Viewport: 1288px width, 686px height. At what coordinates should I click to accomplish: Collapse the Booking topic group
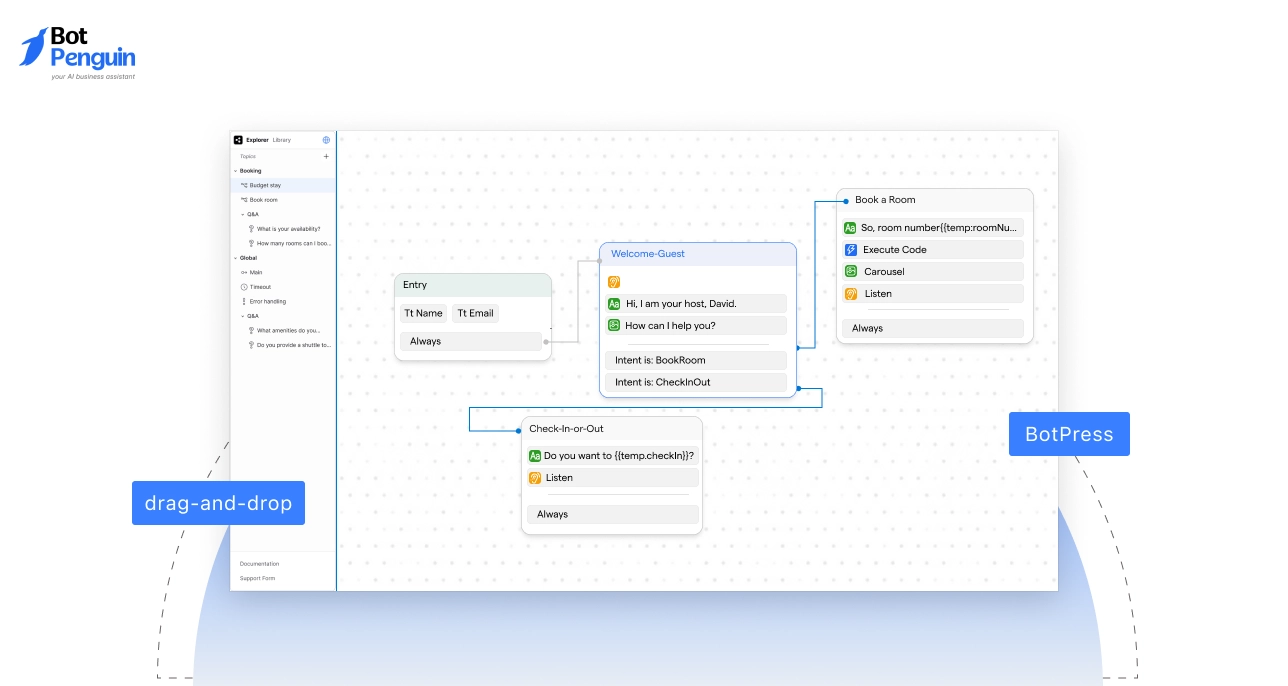tap(236, 171)
